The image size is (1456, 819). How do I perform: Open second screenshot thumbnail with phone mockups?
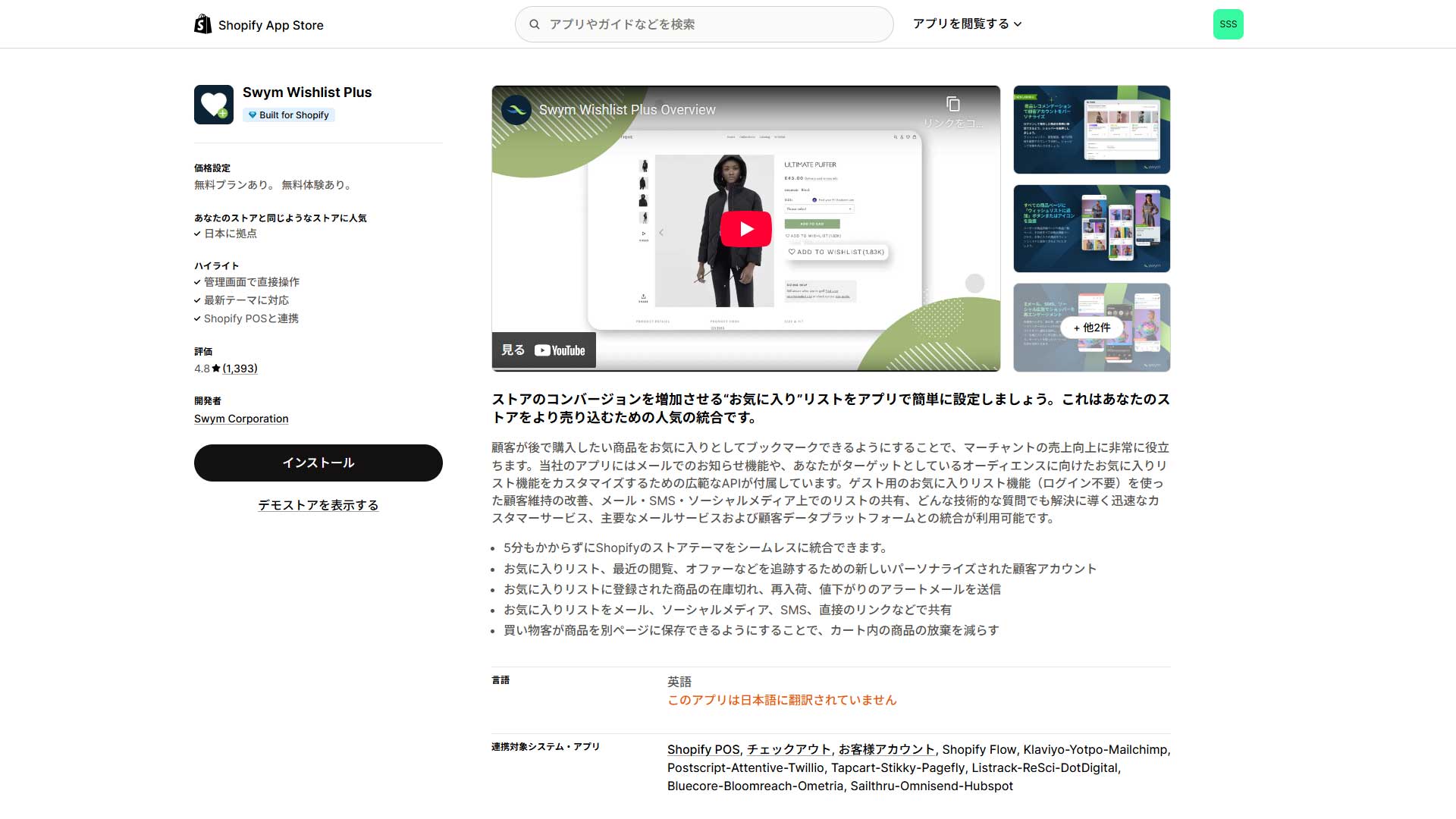(x=1092, y=228)
